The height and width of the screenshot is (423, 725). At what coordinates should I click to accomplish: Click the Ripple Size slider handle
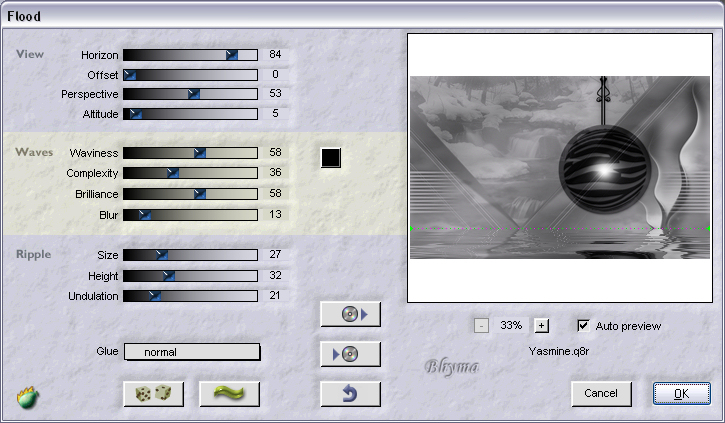[x=162, y=255]
